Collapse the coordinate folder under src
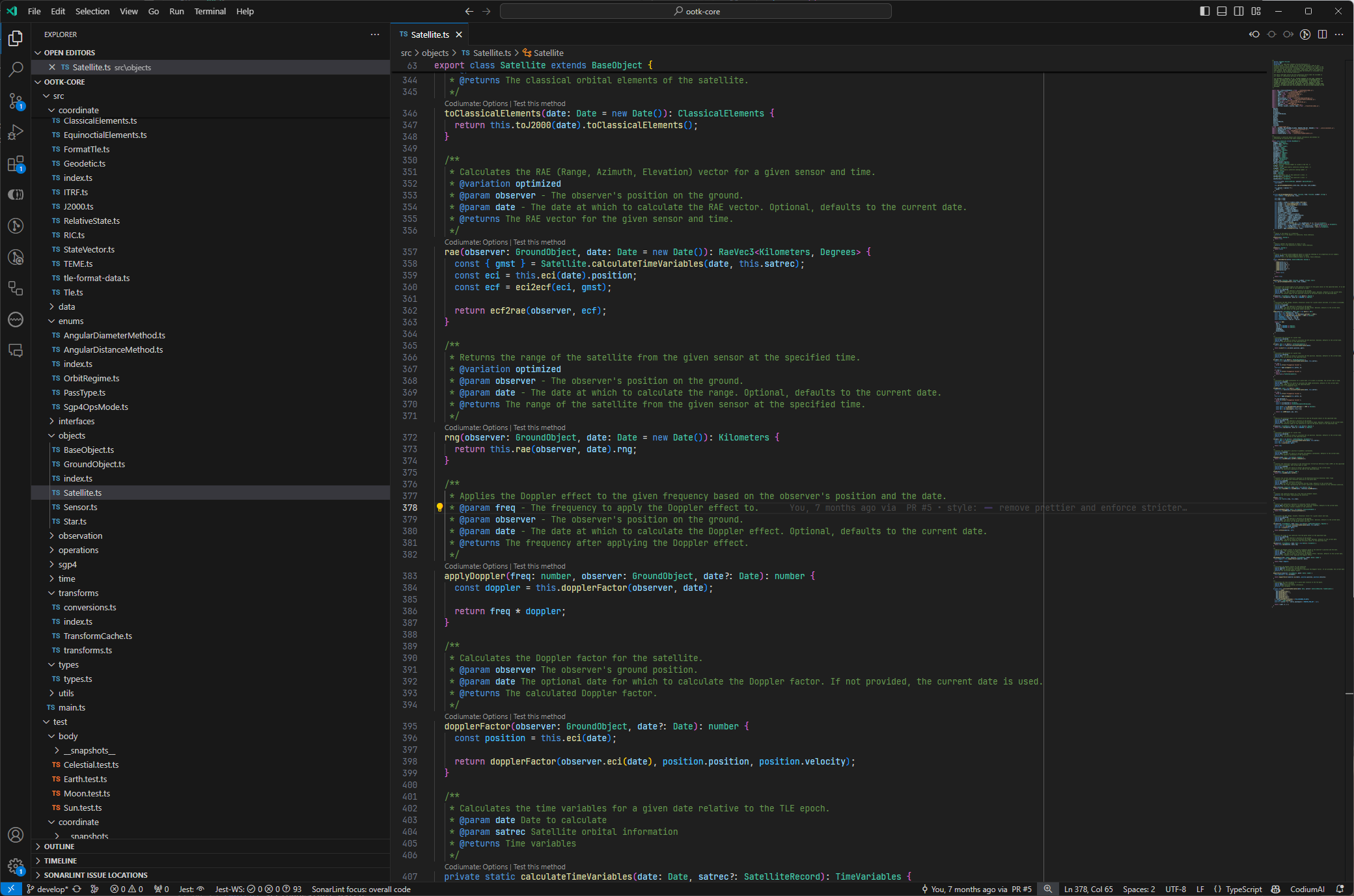This screenshot has height=896, width=1354. (78, 110)
